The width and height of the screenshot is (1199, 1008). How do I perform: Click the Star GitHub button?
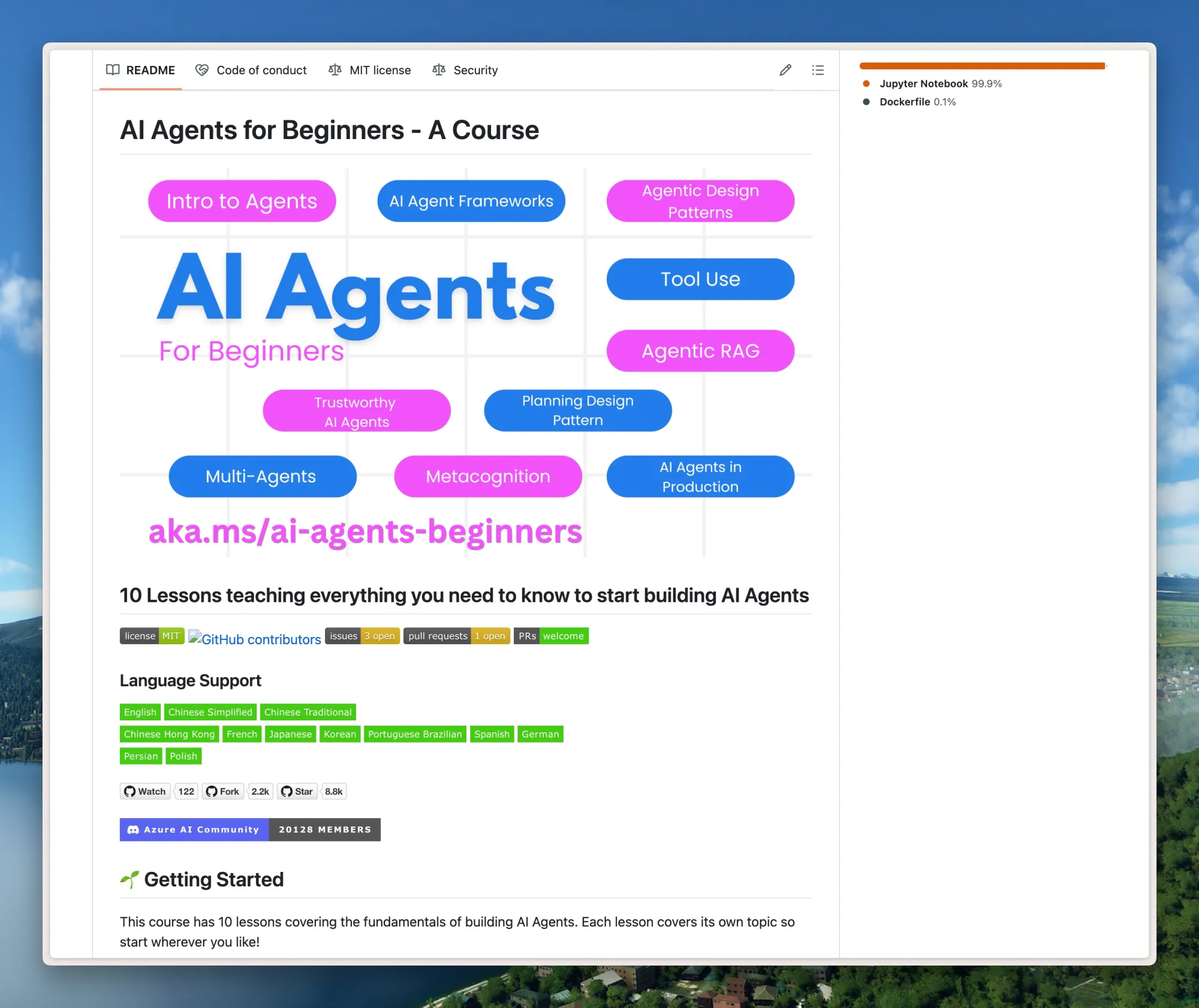tap(297, 791)
